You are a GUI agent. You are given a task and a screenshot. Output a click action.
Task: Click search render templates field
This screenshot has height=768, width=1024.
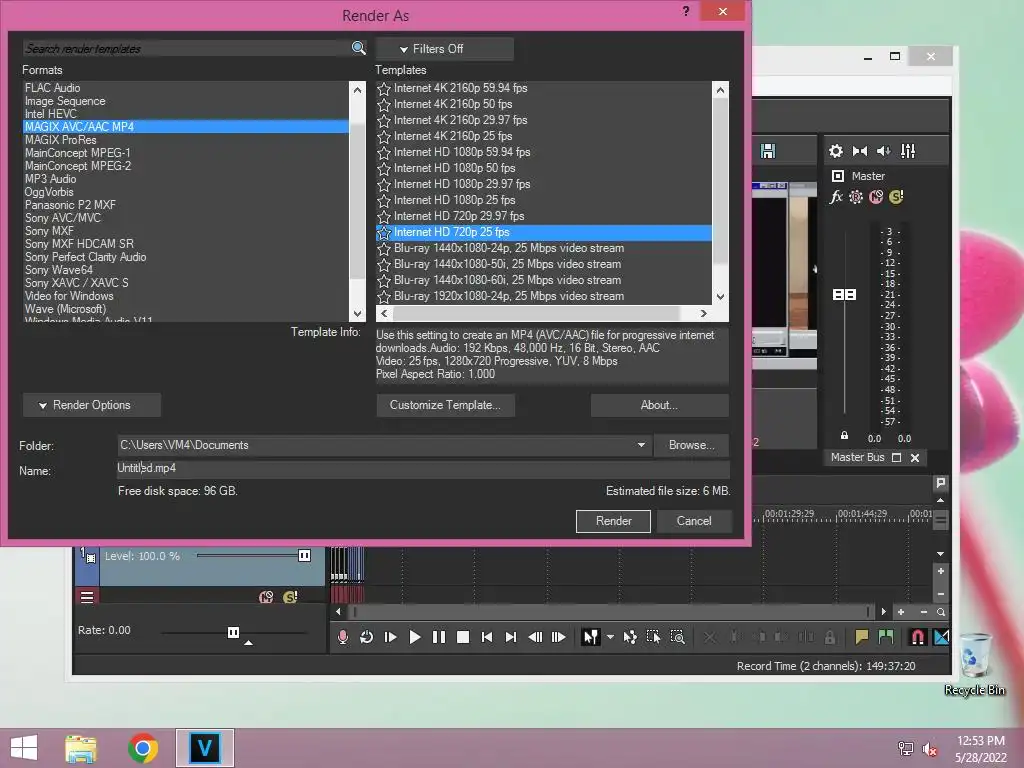187,48
